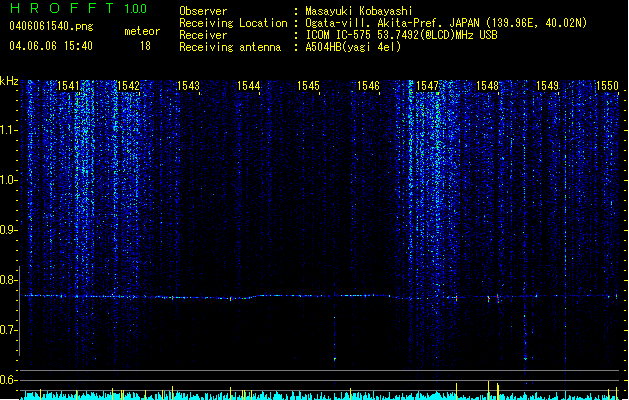Viewport: 629px width, 400px height.
Task: Click the 1546 time marker
Action: 368,86
